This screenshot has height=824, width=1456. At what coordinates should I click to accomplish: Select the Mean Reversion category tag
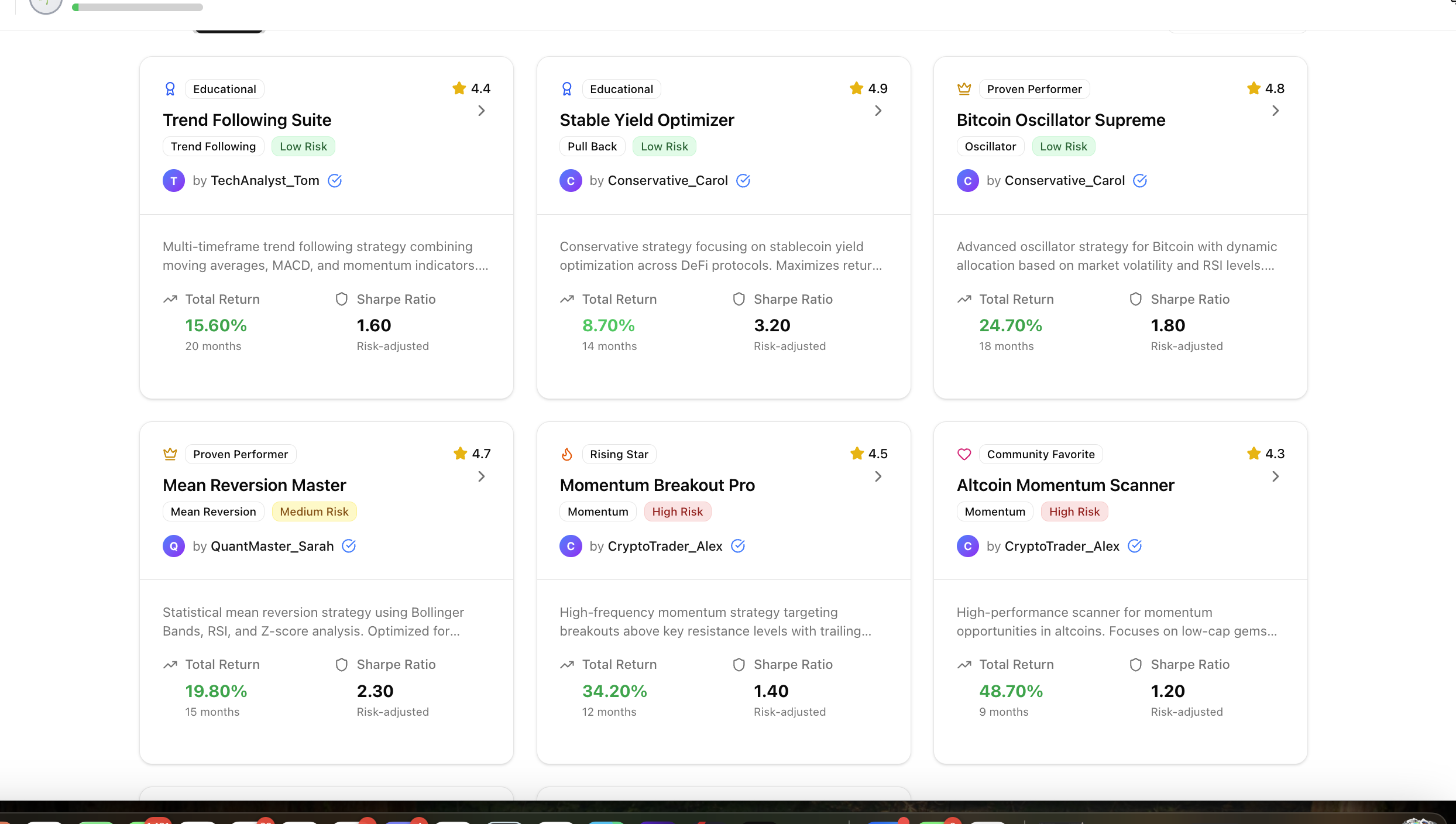point(213,511)
